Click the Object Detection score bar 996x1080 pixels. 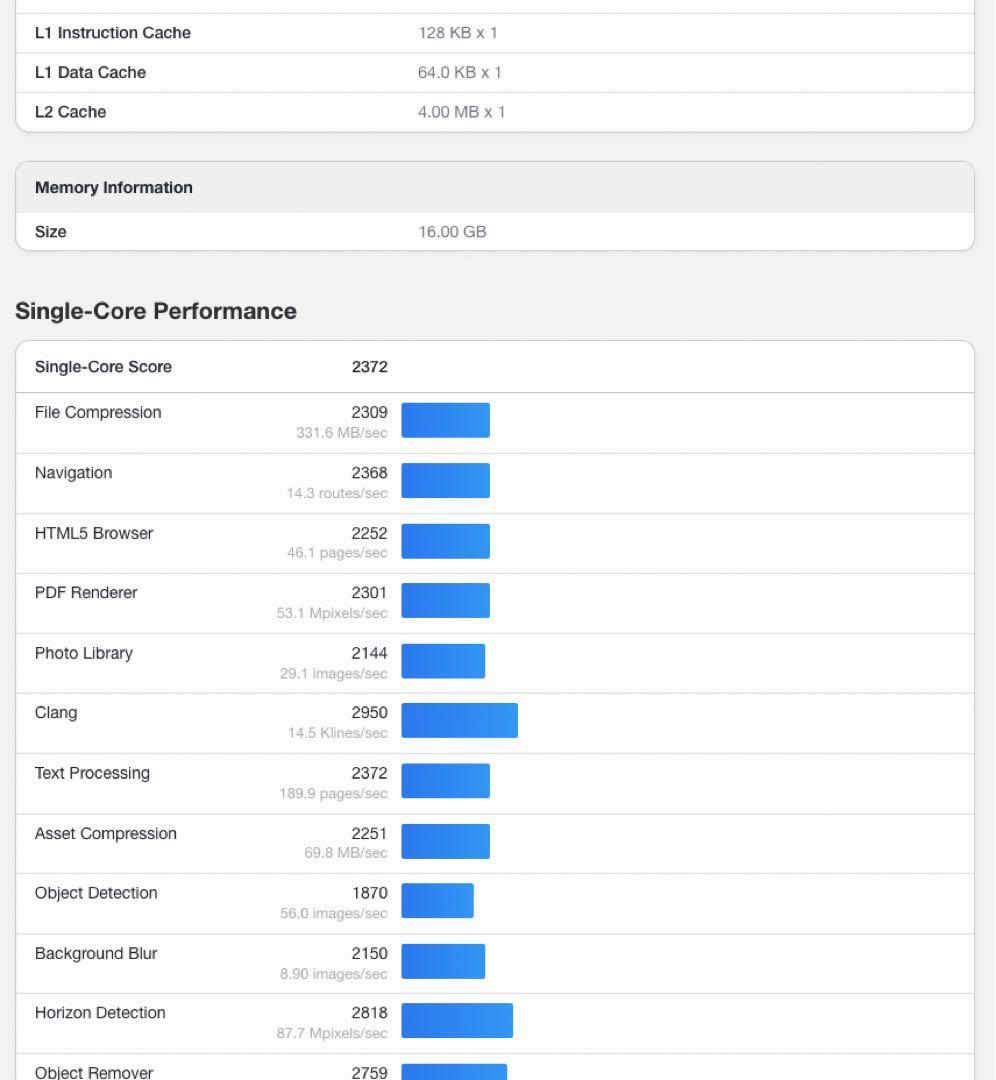click(x=437, y=900)
